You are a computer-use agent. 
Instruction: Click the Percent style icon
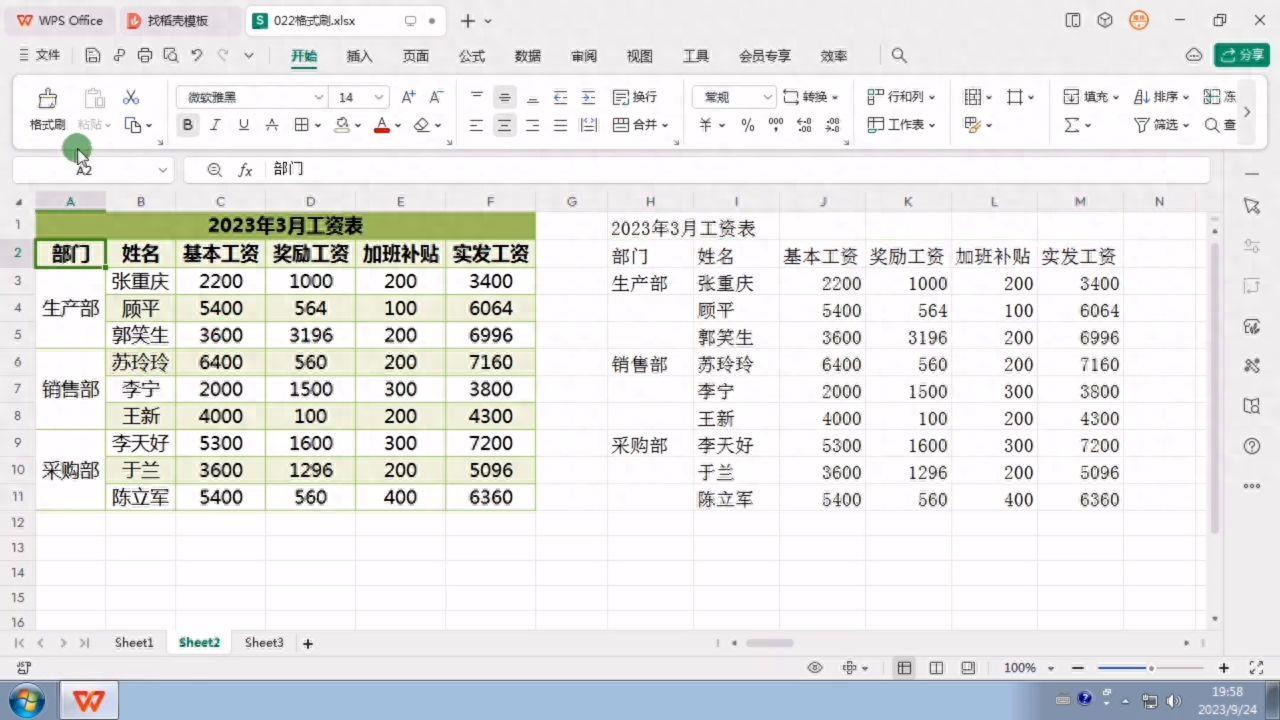(748, 125)
